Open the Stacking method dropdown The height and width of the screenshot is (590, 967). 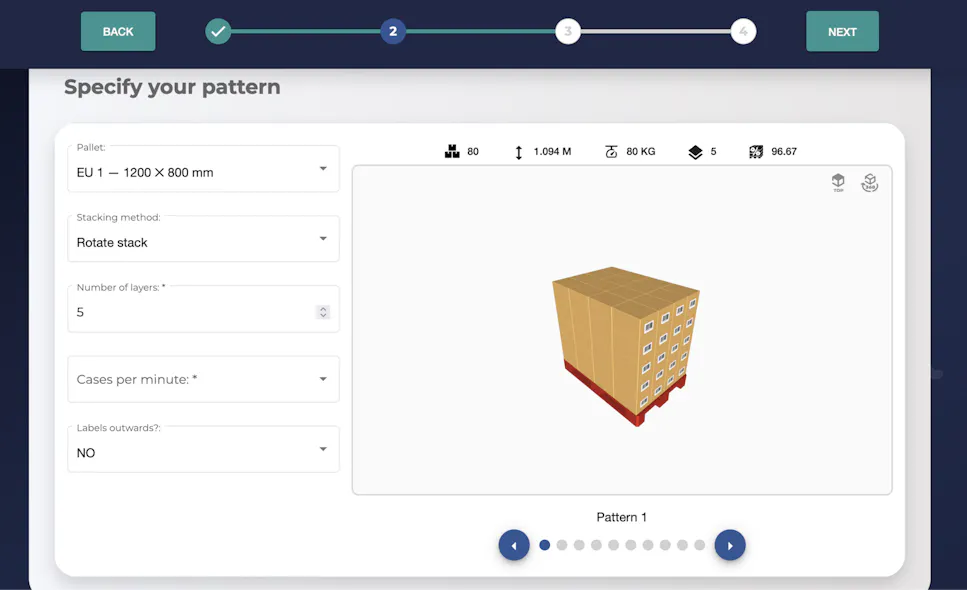click(203, 239)
